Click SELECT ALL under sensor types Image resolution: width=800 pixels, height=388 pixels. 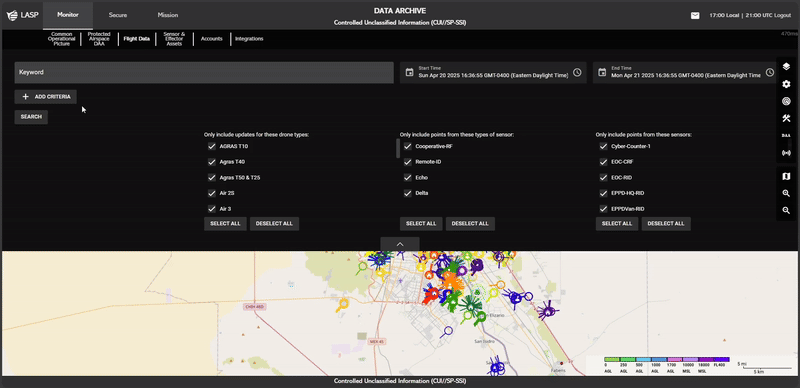[x=421, y=224]
